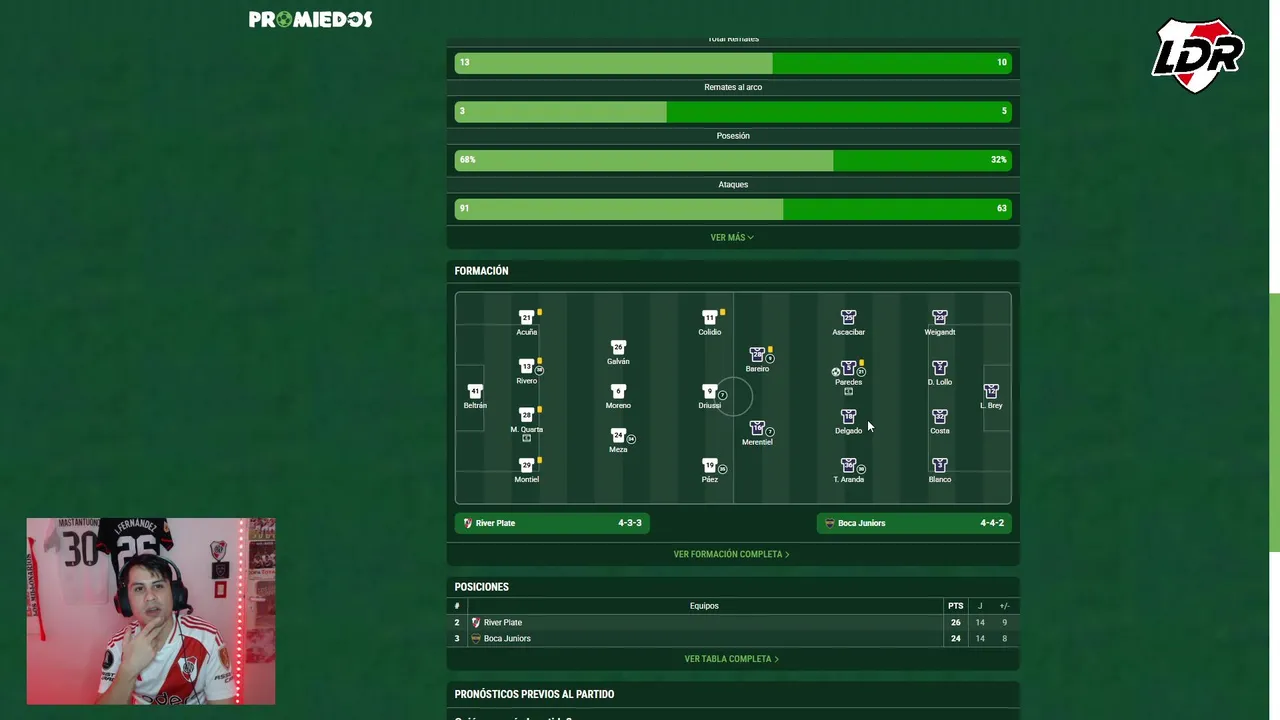
Task: Click the POSICIONES section heading
Action: [481, 587]
